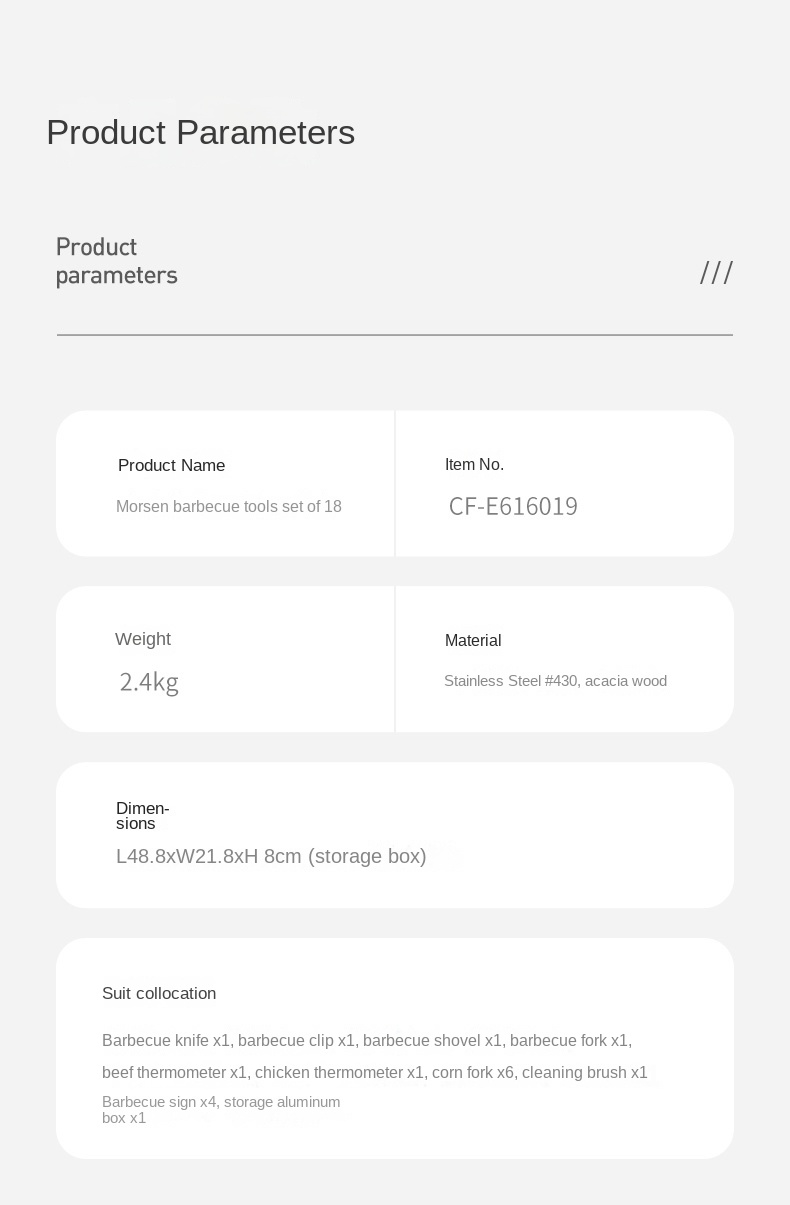Select the Suit collocation heading
The width and height of the screenshot is (790, 1205).
159,993
